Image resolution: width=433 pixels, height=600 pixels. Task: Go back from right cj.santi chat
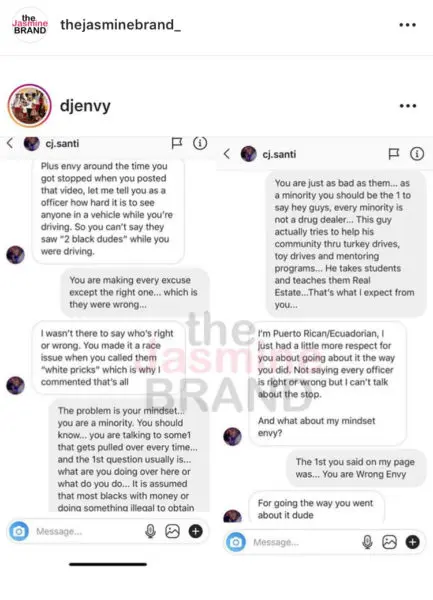(x=227, y=154)
